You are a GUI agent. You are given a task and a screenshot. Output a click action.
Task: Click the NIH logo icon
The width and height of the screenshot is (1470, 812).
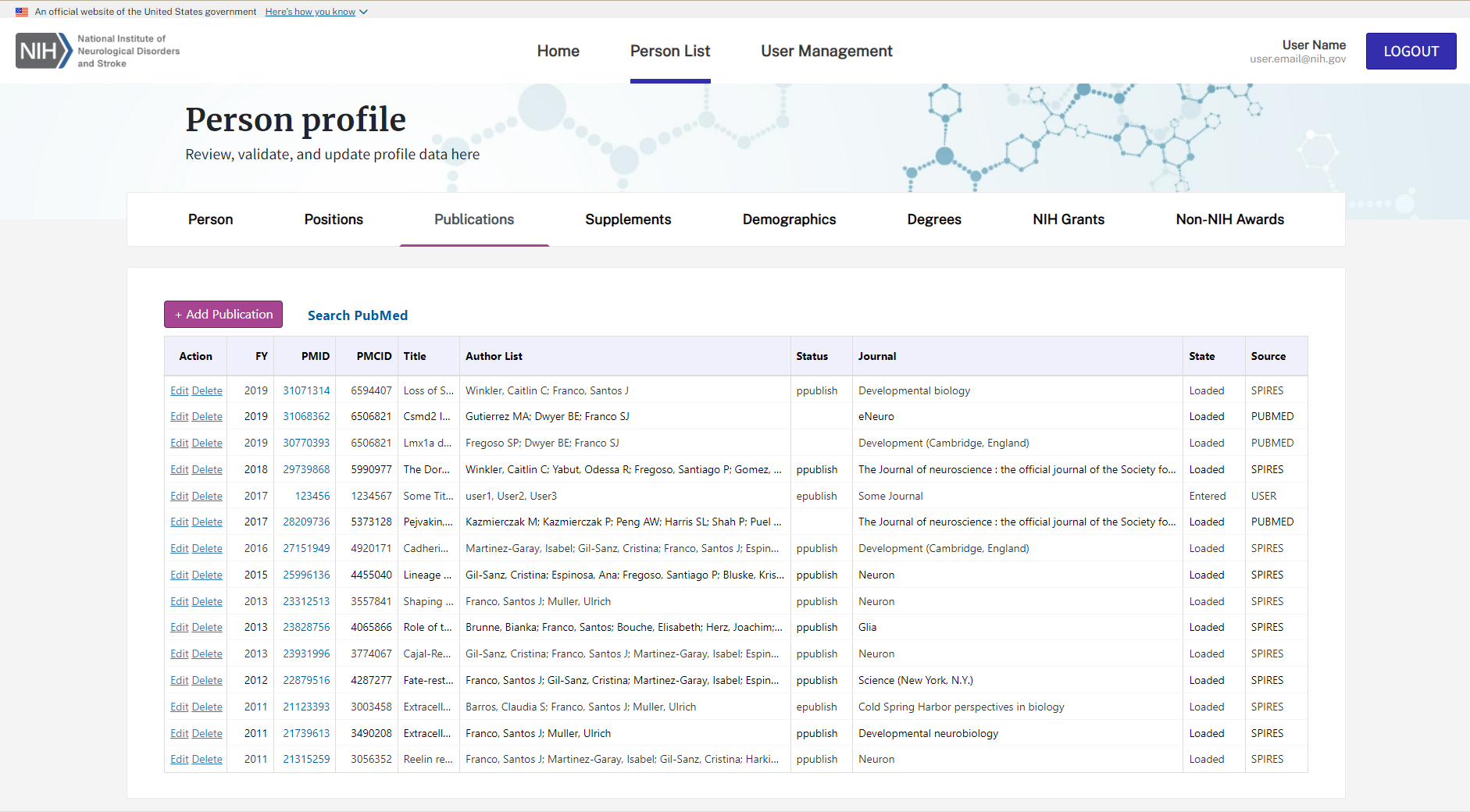pyautogui.click(x=44, y=51)
